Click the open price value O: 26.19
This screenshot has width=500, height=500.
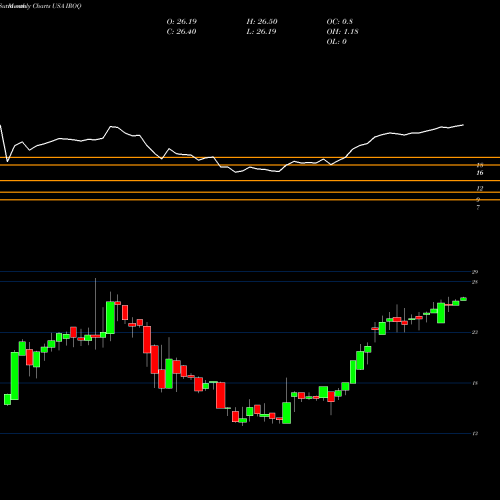click(182, 22)
